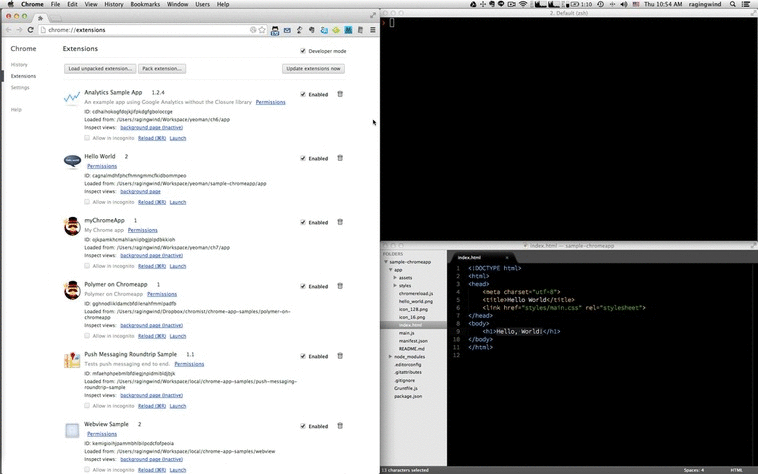
Task: Open the History menu
Action: point(114,4)
